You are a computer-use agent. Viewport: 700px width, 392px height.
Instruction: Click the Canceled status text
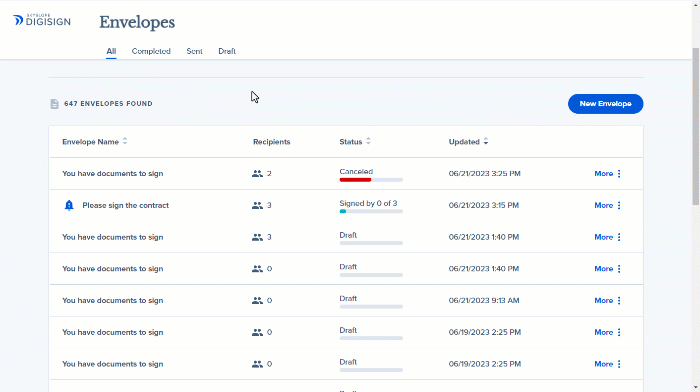pyautogui.click(x=356, y=171)
